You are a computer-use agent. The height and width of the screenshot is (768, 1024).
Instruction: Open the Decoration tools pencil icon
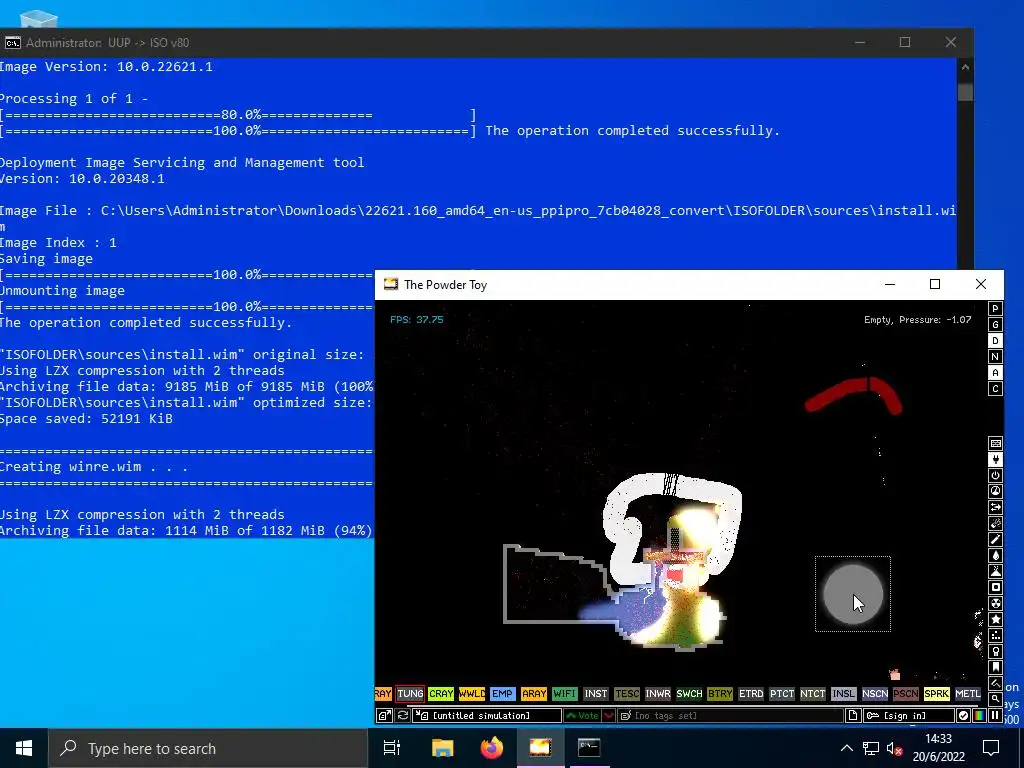tap(995, 683)
